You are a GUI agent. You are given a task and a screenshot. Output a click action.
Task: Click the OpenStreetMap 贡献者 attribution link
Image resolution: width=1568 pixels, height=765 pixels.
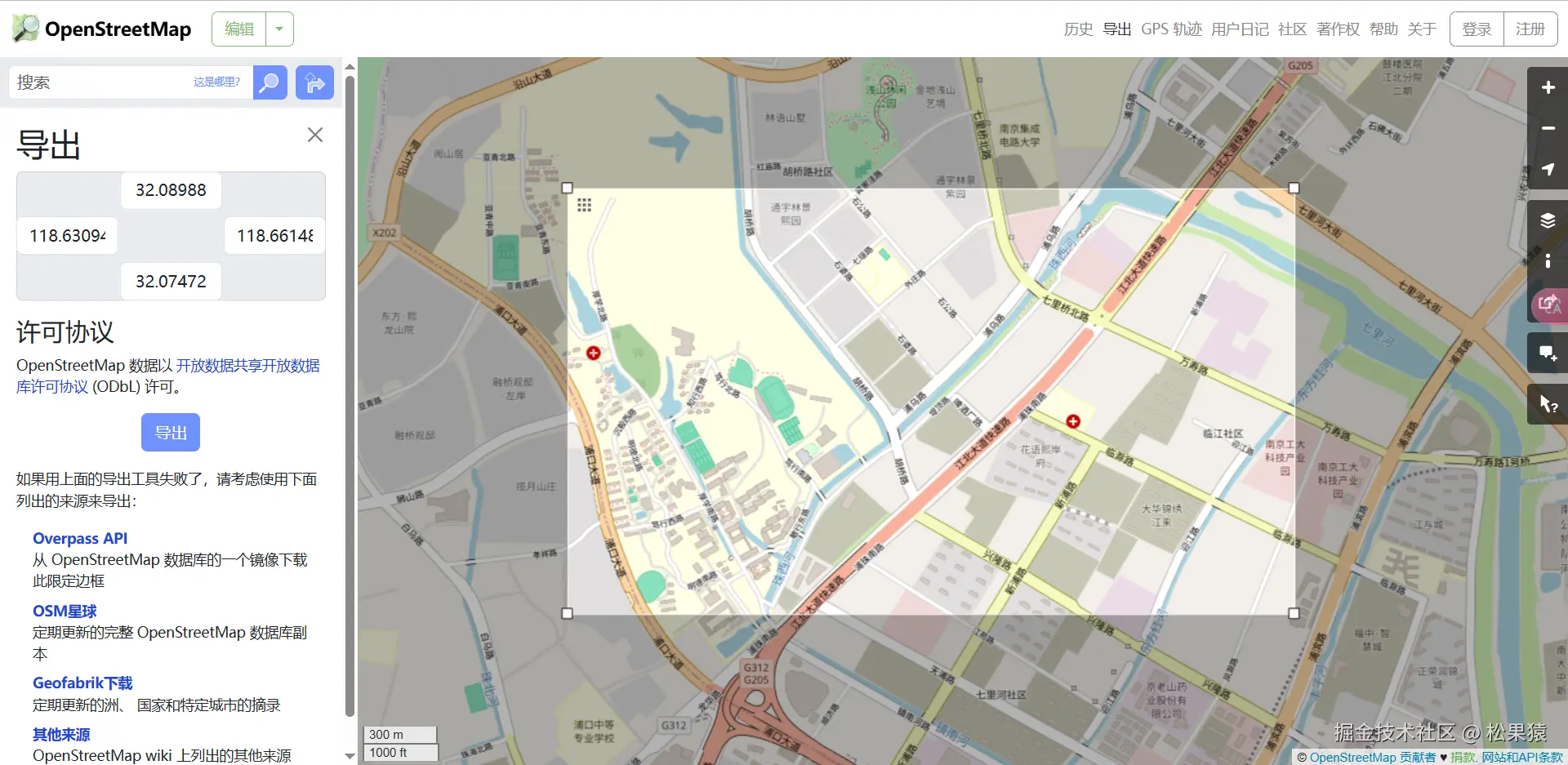[x=1373, y=757]
